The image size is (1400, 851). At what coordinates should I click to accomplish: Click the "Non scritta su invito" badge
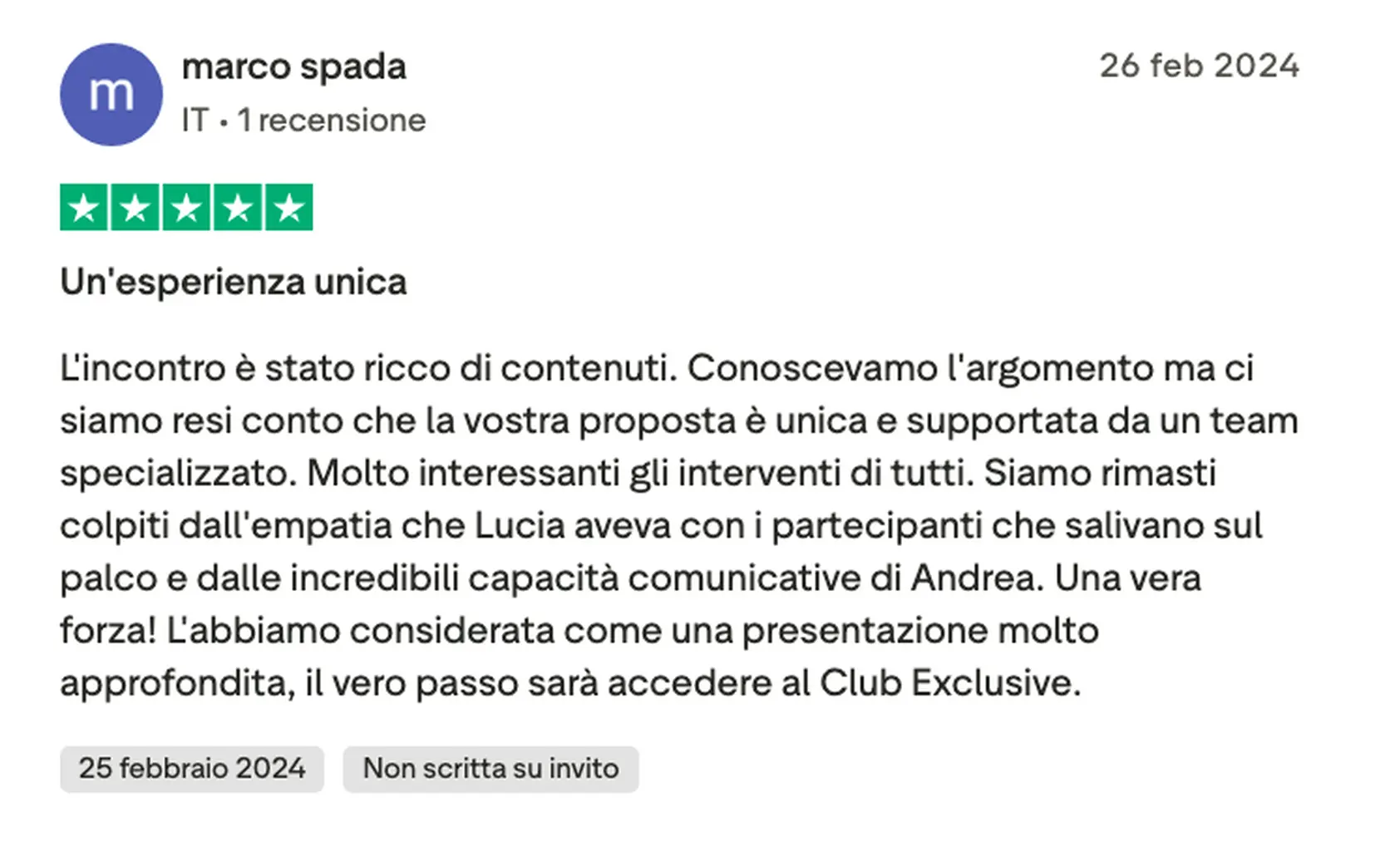pyautogui.click(x=490, y=769)
